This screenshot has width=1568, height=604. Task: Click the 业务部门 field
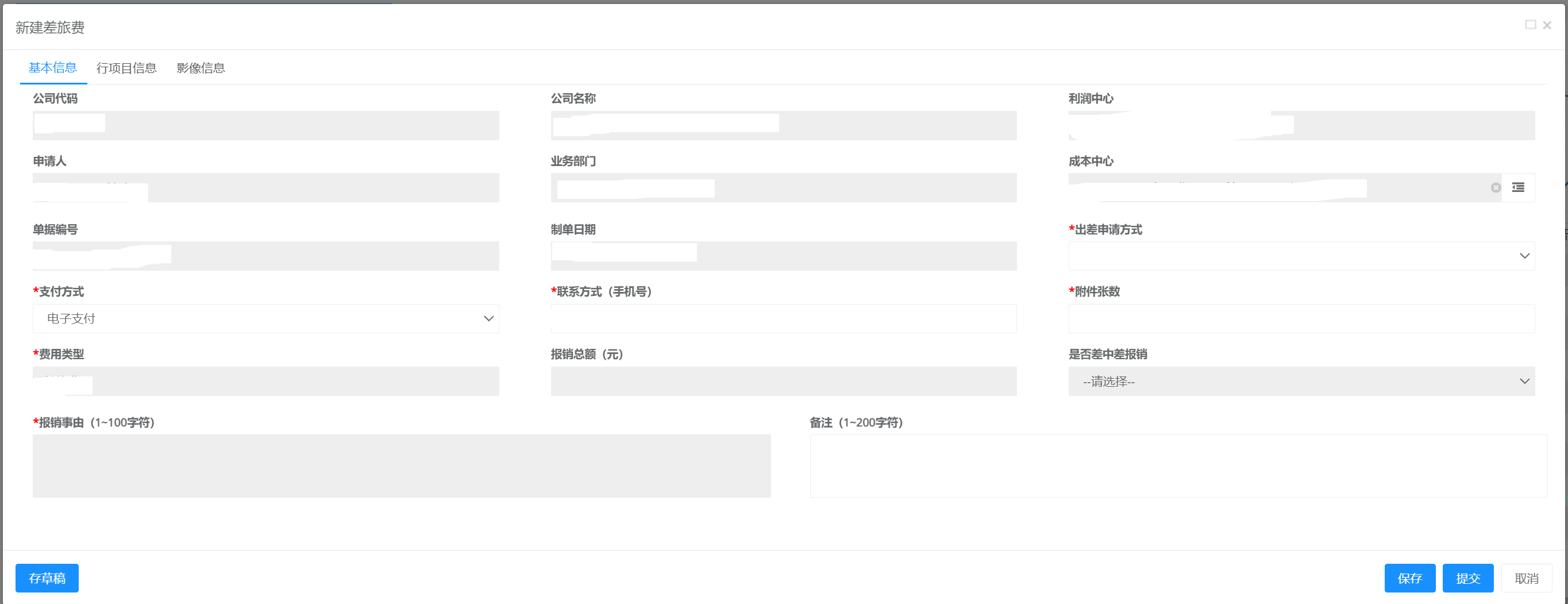(x=783, y=187)
